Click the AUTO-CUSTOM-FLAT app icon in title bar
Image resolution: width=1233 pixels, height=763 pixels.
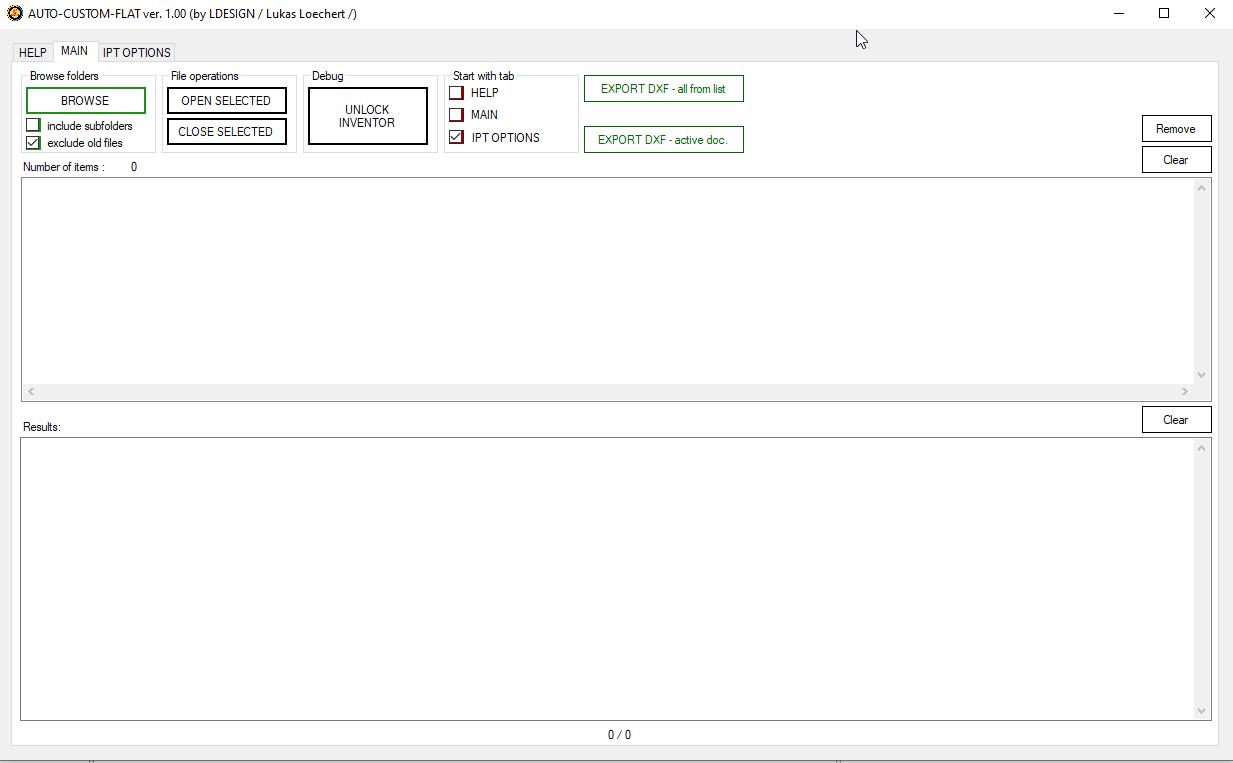coord(14,13)
